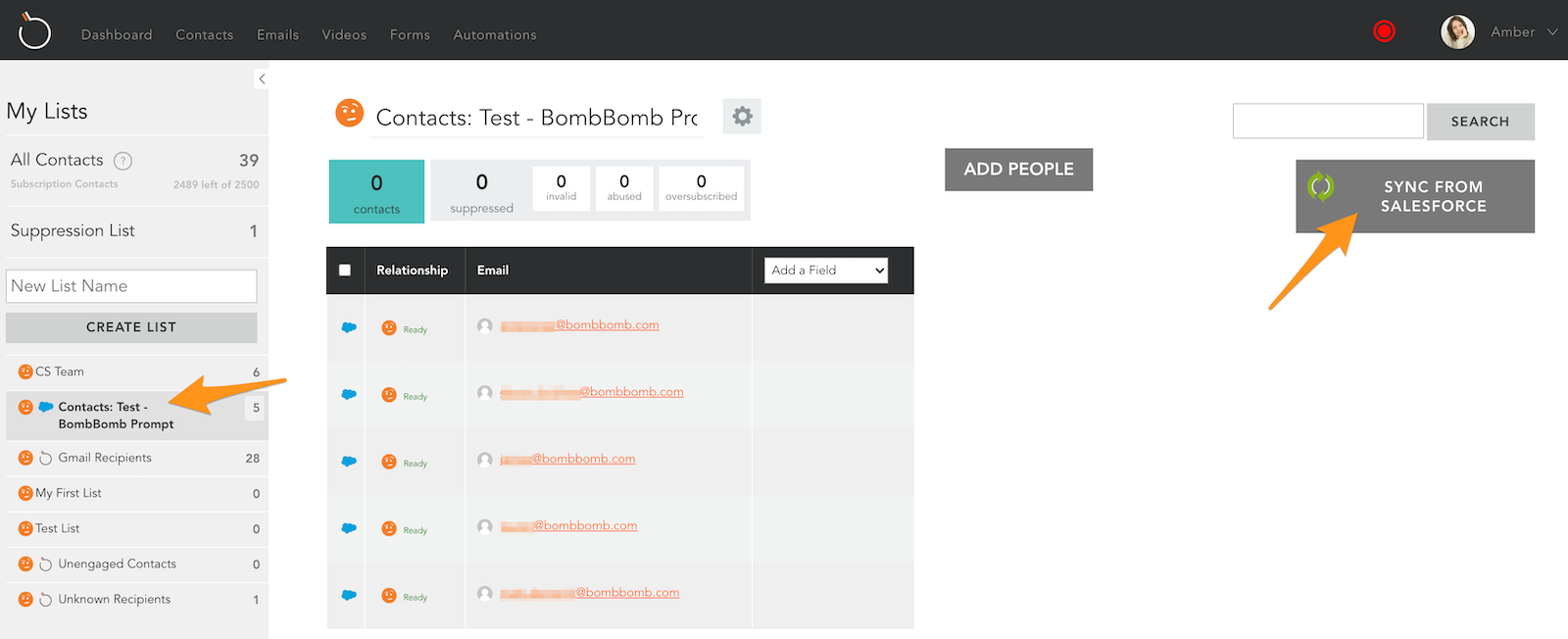Screen dimensions: 1568x639
Task: Open the fifth contact's email link
Action: point(589,592)
